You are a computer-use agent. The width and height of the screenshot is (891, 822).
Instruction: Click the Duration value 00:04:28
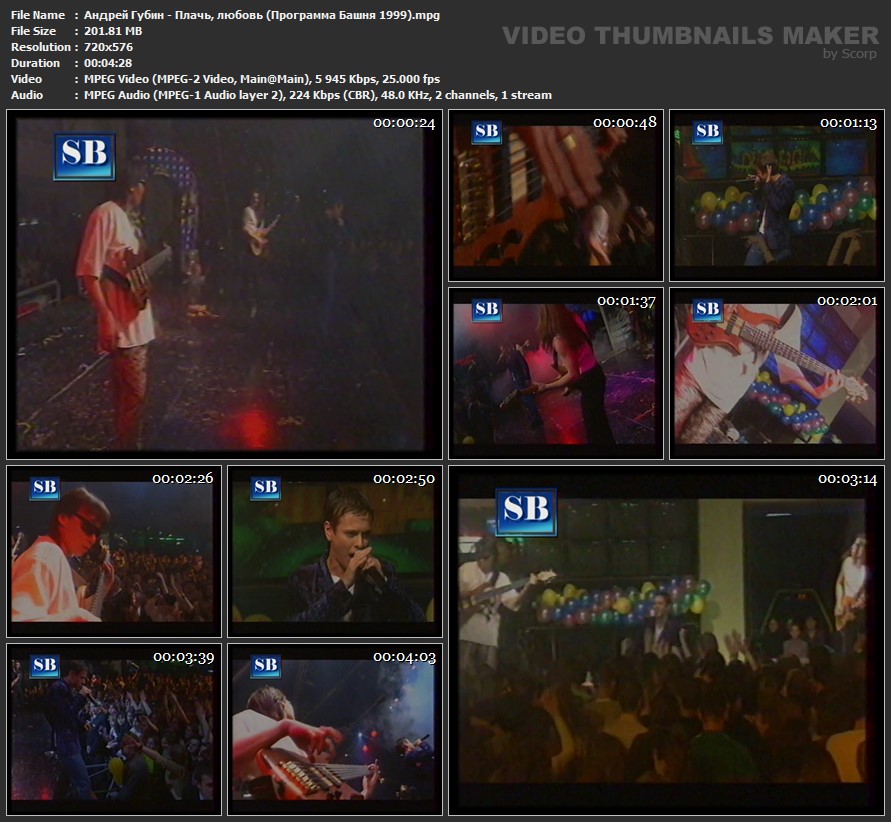[x=108, y=63]
